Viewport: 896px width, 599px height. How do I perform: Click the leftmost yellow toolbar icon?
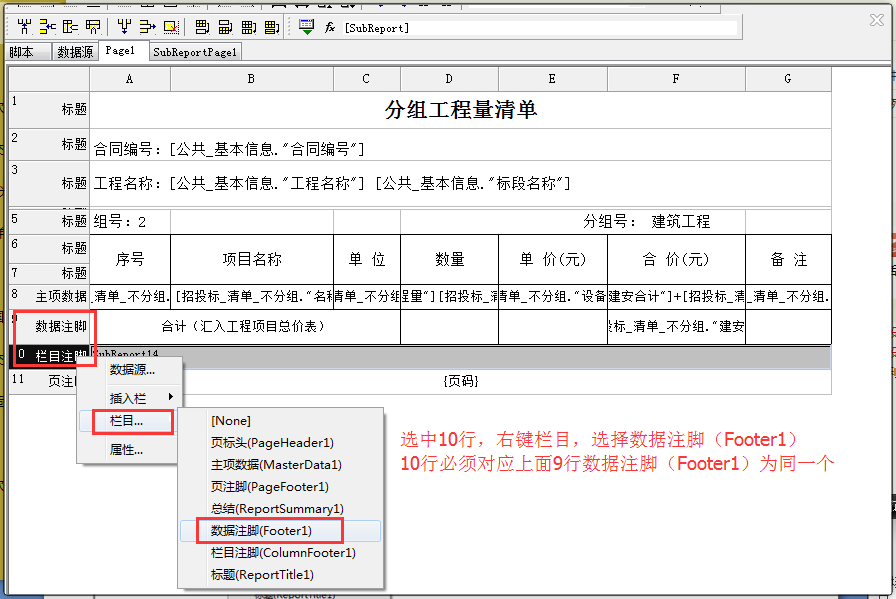[24, 27]
